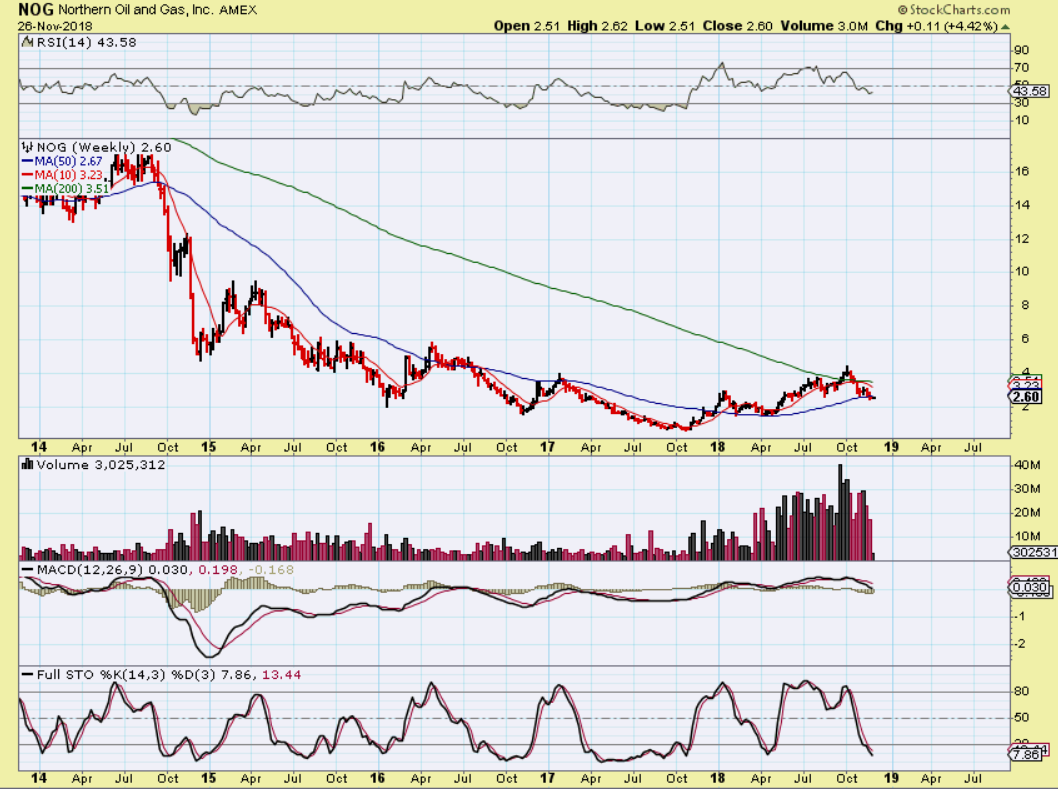Open the StockCharts.com copyright link
This screenshot has height=790, width=1058.
(954, 10)
